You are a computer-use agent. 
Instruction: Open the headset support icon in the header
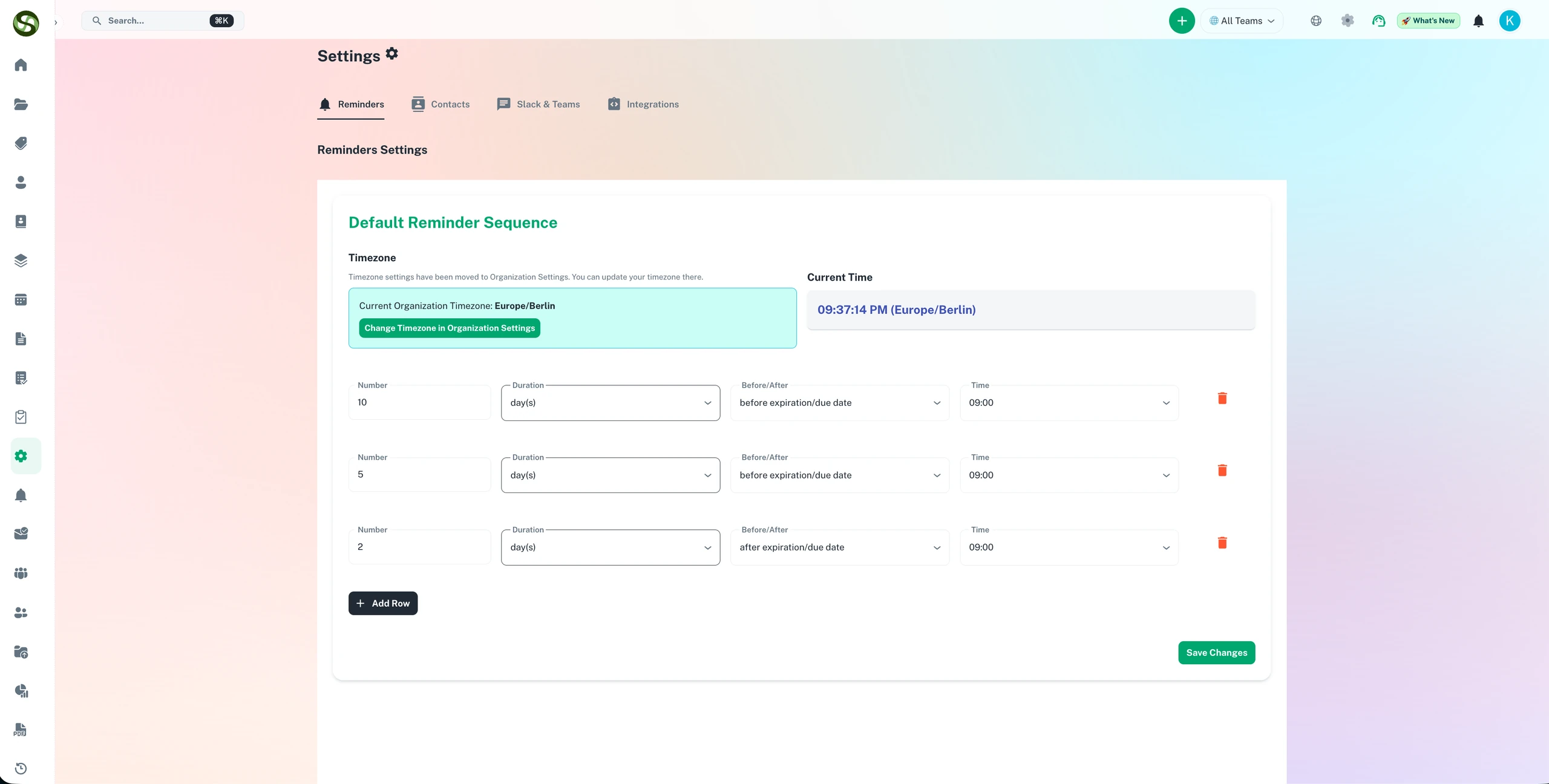(1378, 21)
